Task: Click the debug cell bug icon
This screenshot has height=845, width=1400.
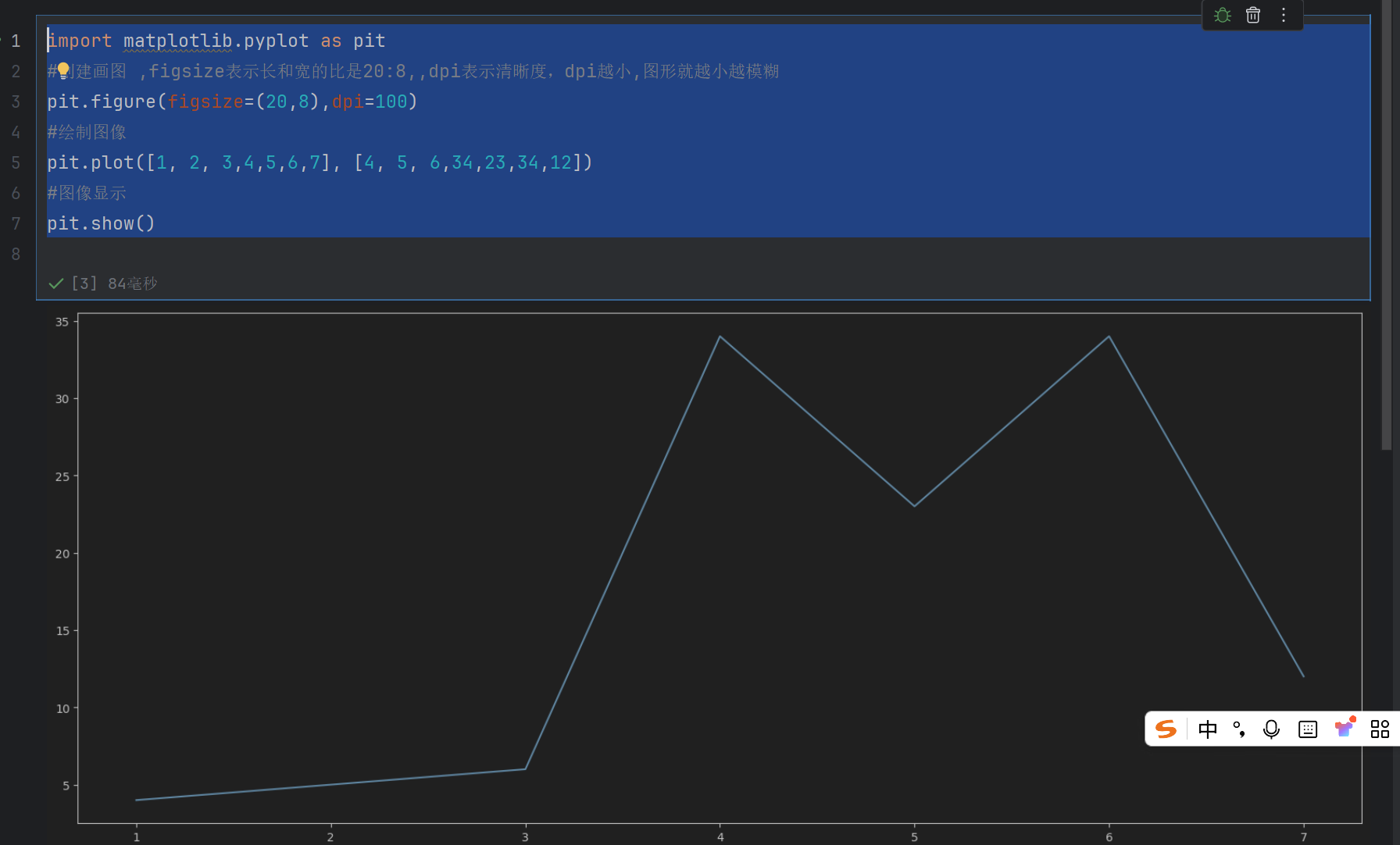Action: point(1223,15)
